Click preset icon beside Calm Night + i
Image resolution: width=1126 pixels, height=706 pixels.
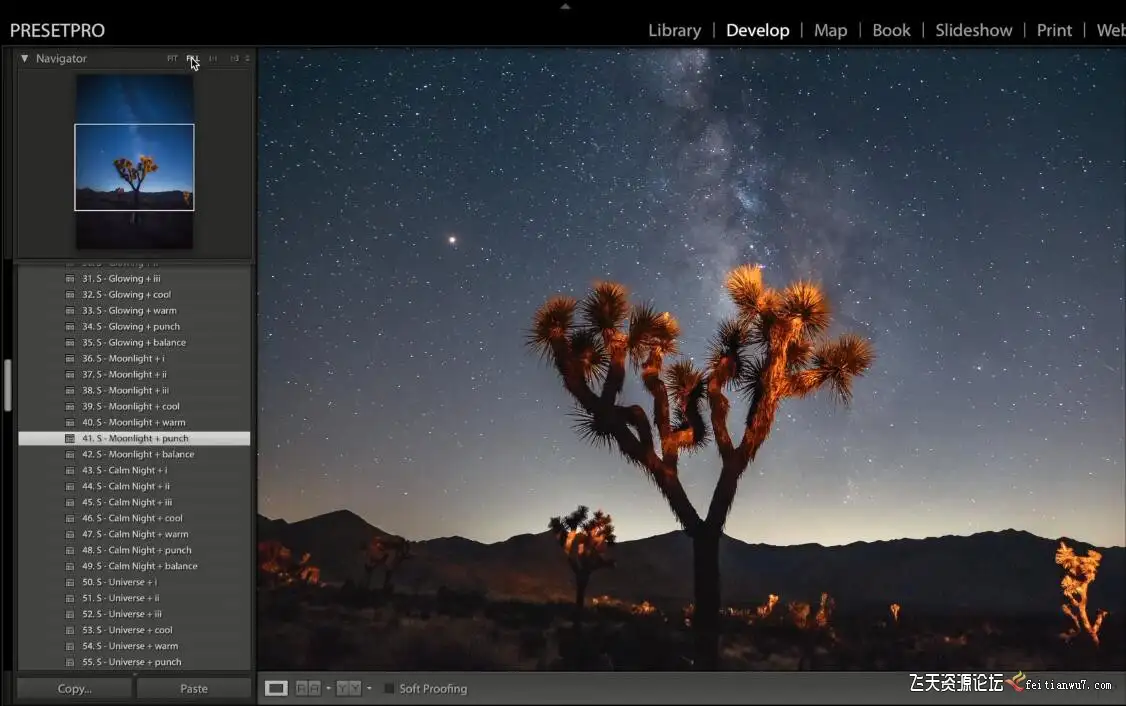[70, 470]
